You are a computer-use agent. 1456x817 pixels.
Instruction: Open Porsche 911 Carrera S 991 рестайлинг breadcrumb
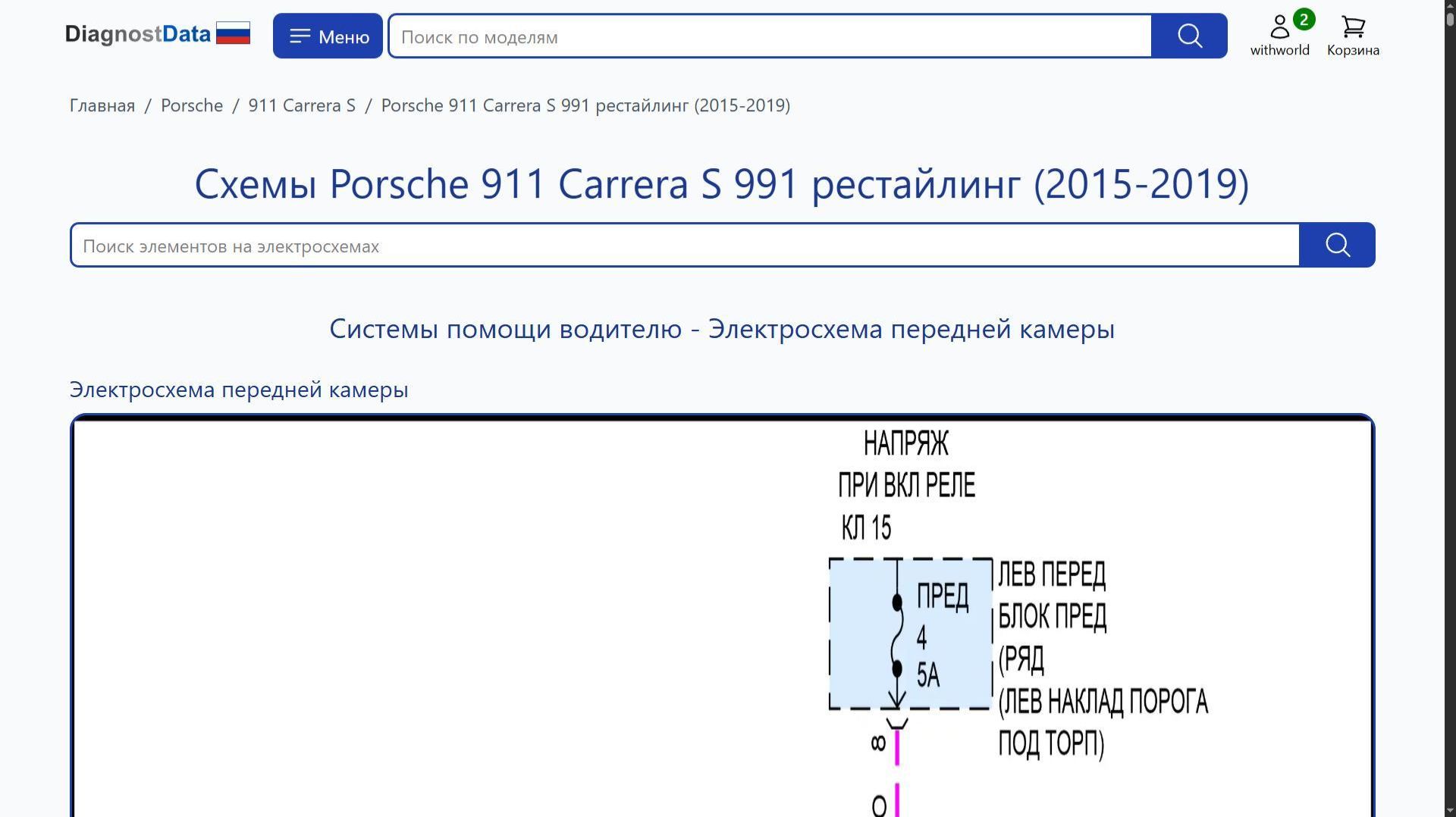(x=585, y=105)
